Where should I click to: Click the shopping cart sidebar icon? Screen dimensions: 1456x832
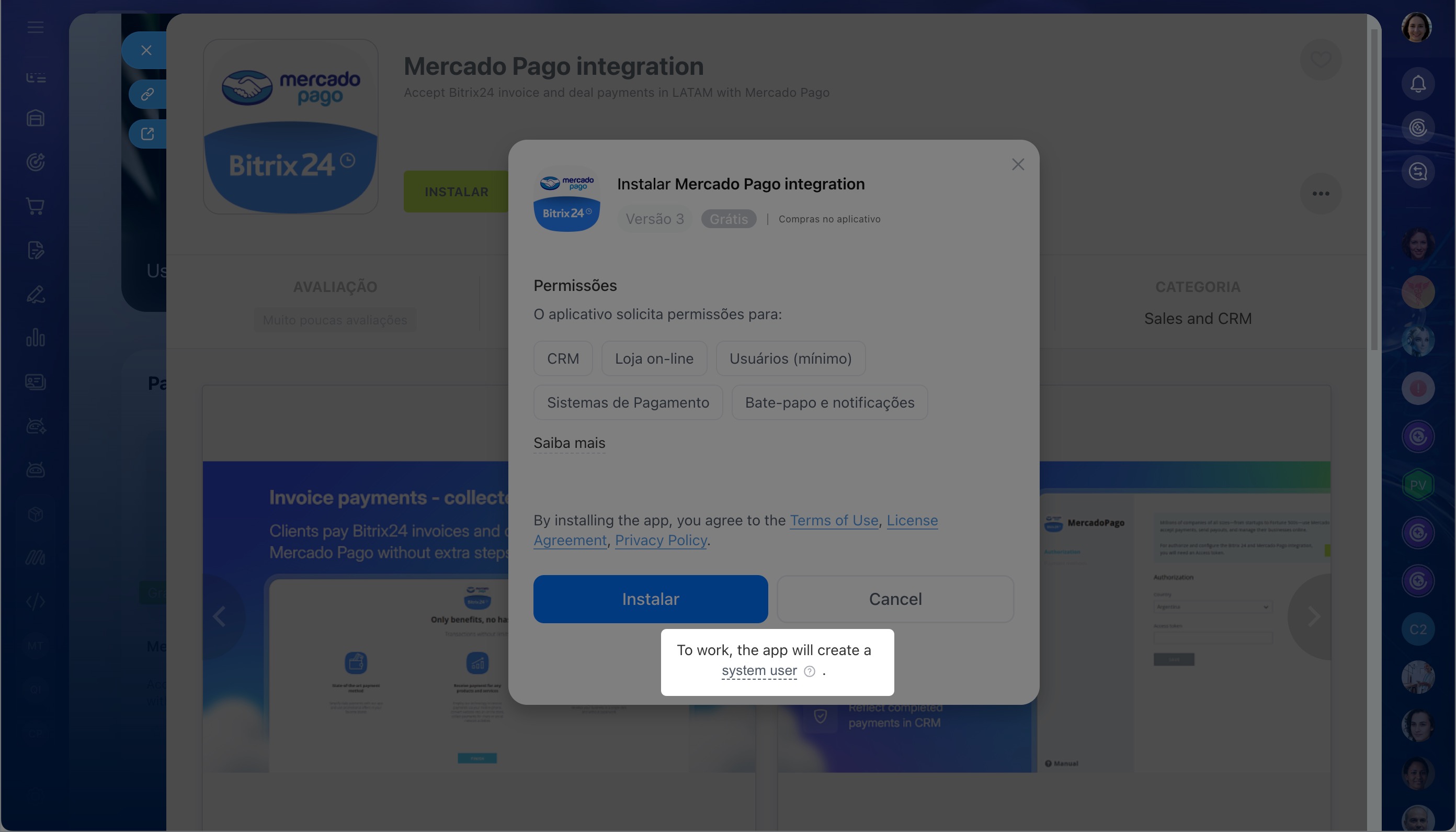36,206
